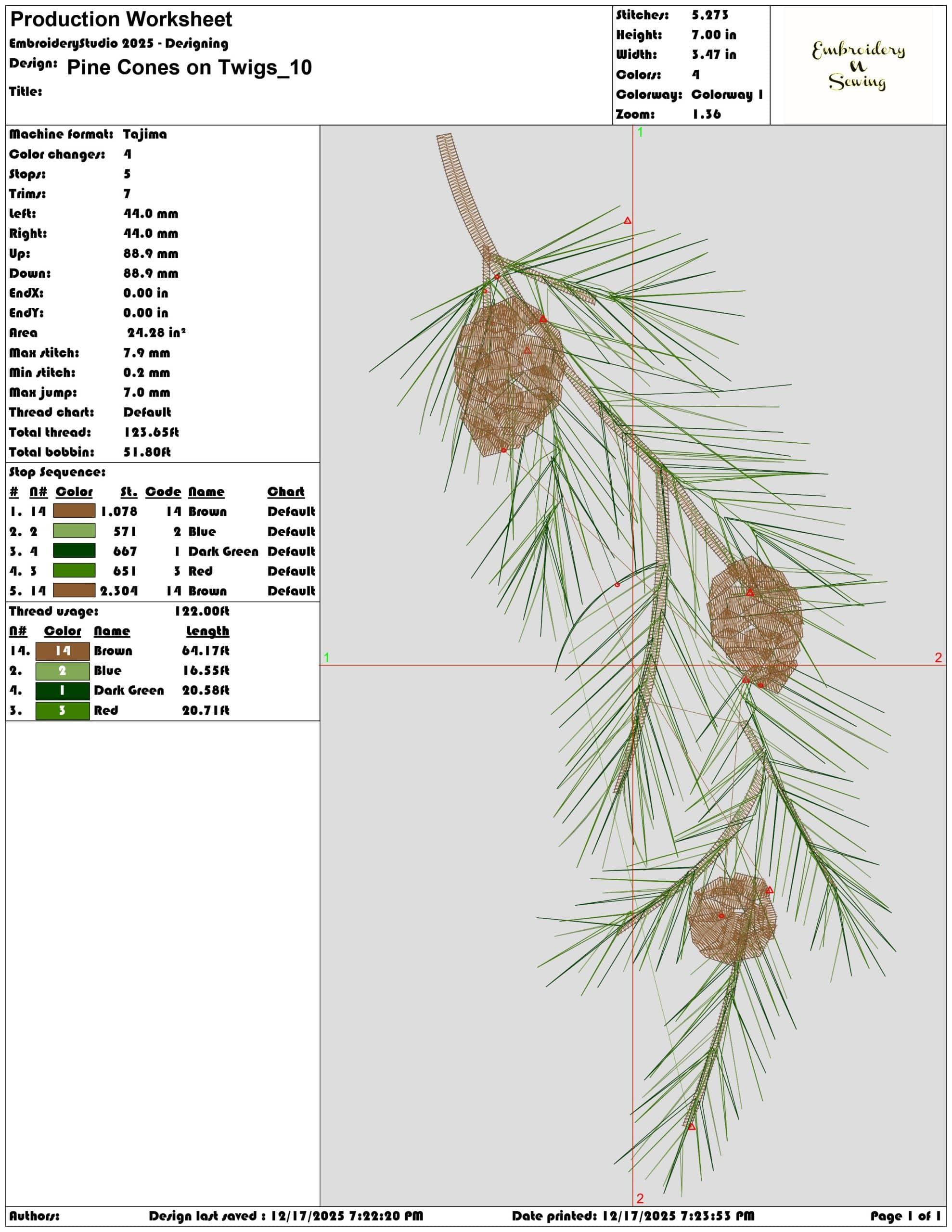Click dark green swatch in stop sequence row 3

74,551
